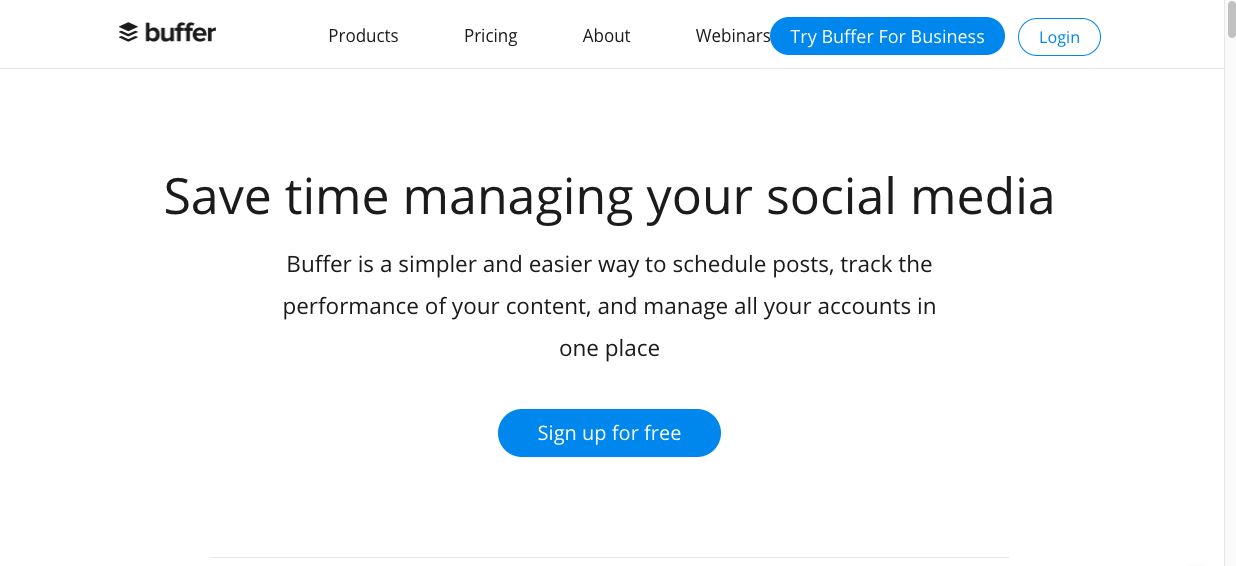Click the word 'Buffer' starting the description paragraph
1236x566 pixels.
point(319,264)
